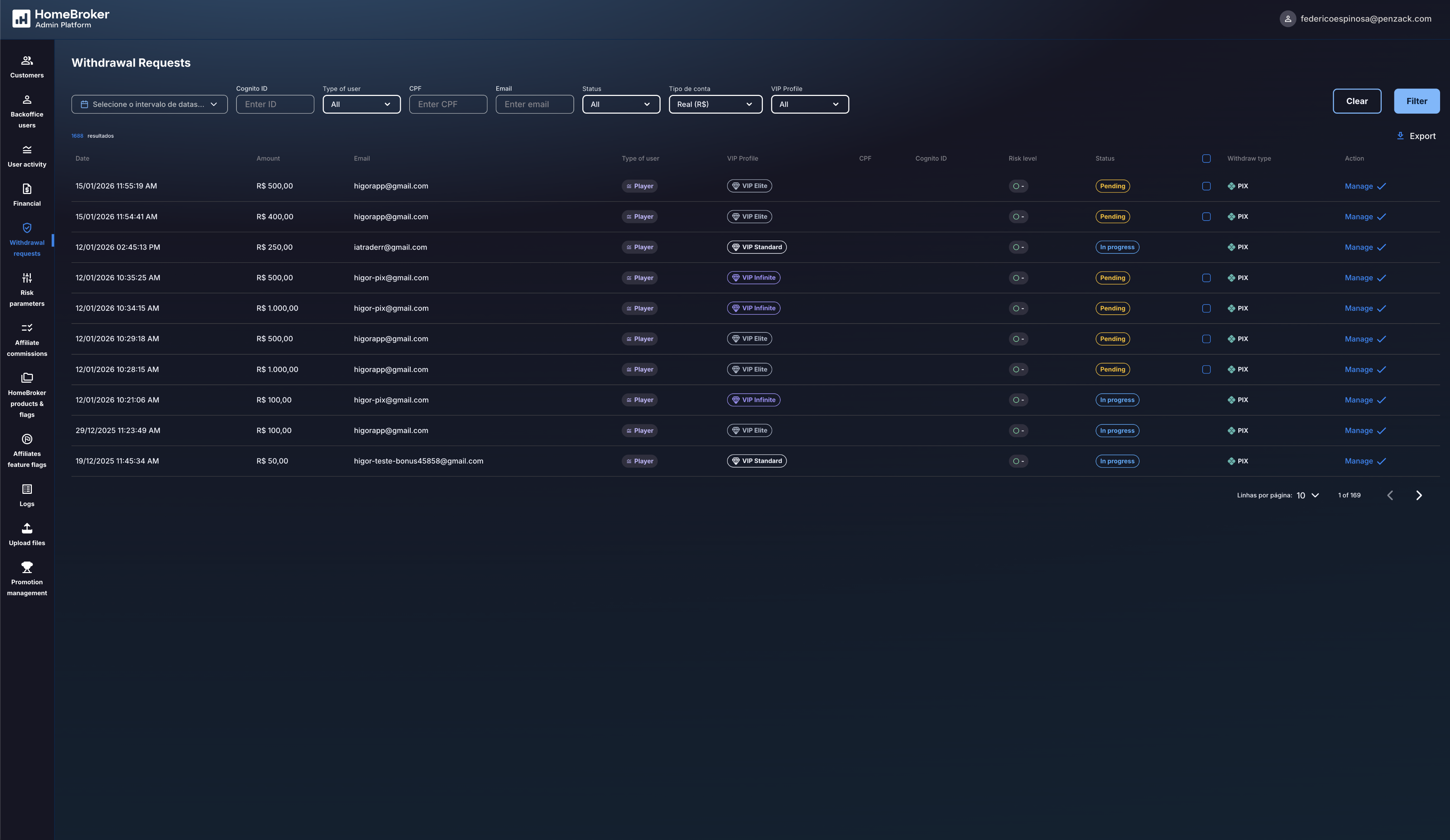This screenshot has height=840, width=1450.
Task: Open the Type of user dropdown
Action: (x=361, y=104)
